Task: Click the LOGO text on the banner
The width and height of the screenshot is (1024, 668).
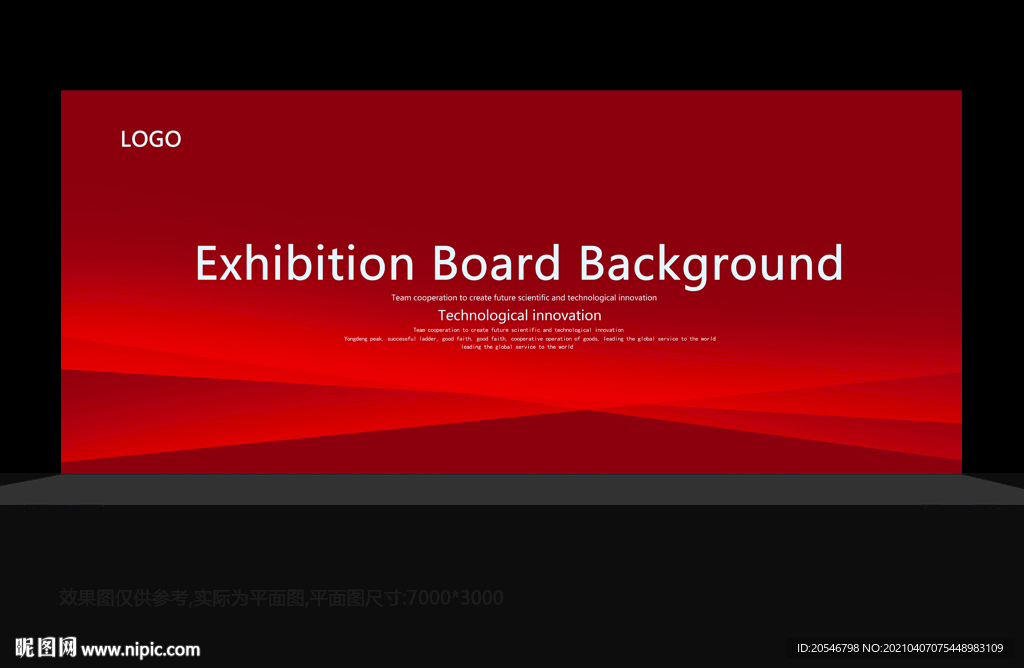Action: tap(151, 139)
